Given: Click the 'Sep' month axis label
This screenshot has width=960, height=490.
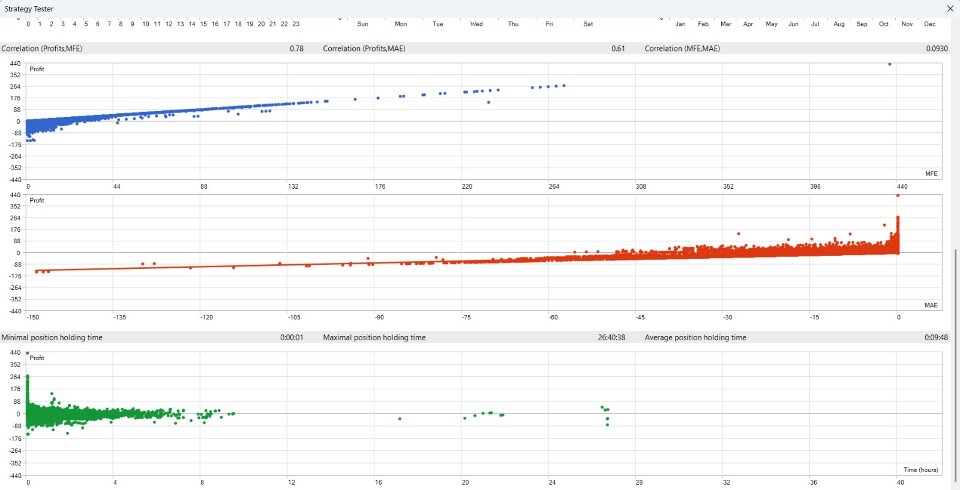Looking at the screenshot, I should tap(861, 24).
